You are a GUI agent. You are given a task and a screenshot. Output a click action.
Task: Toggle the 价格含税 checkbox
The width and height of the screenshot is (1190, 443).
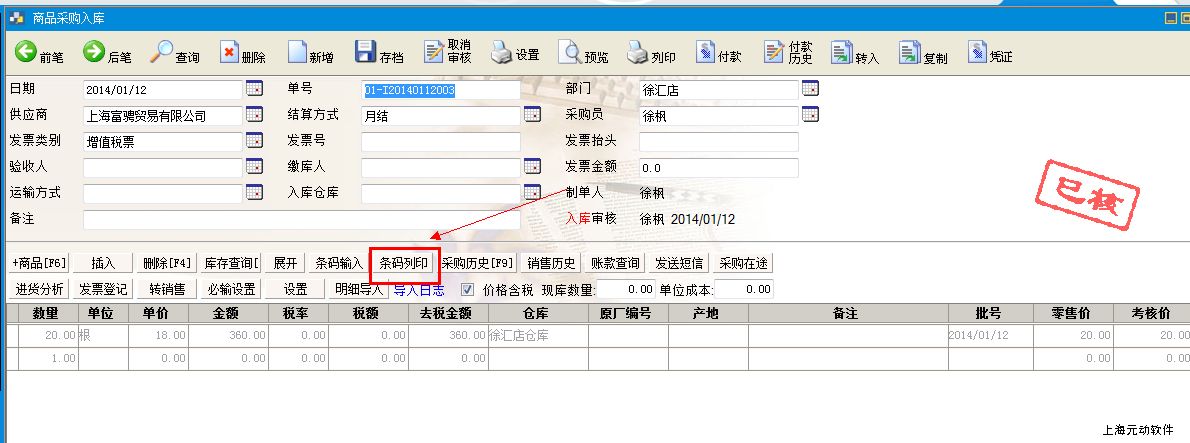pyautogui.click(x=467, y=290)
